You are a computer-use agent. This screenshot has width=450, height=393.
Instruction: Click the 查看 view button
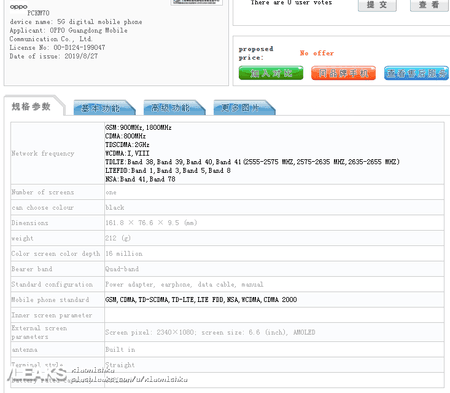click(429, 5)
